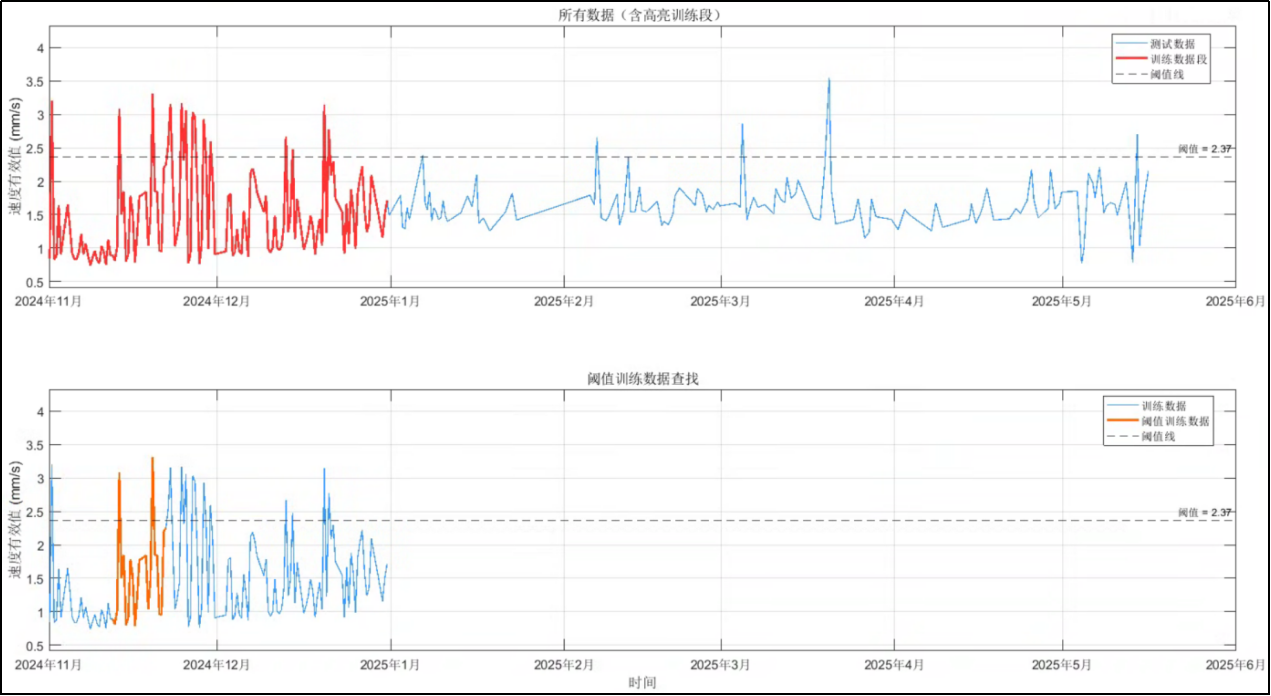Click 阈值 = 2.37 label in 所有数据 plot
The height and width of the screenshot is (696, 1271).
tap(1204, 149)
